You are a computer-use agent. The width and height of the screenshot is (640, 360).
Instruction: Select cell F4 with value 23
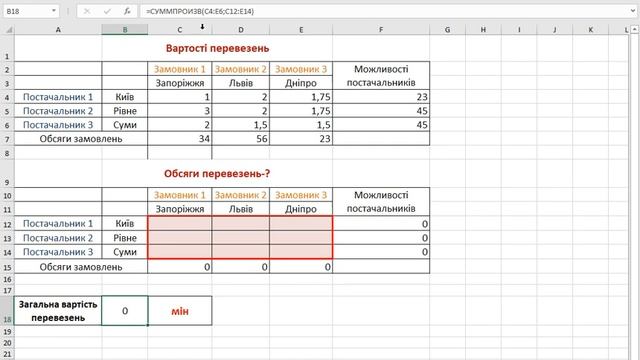(381, 97)
